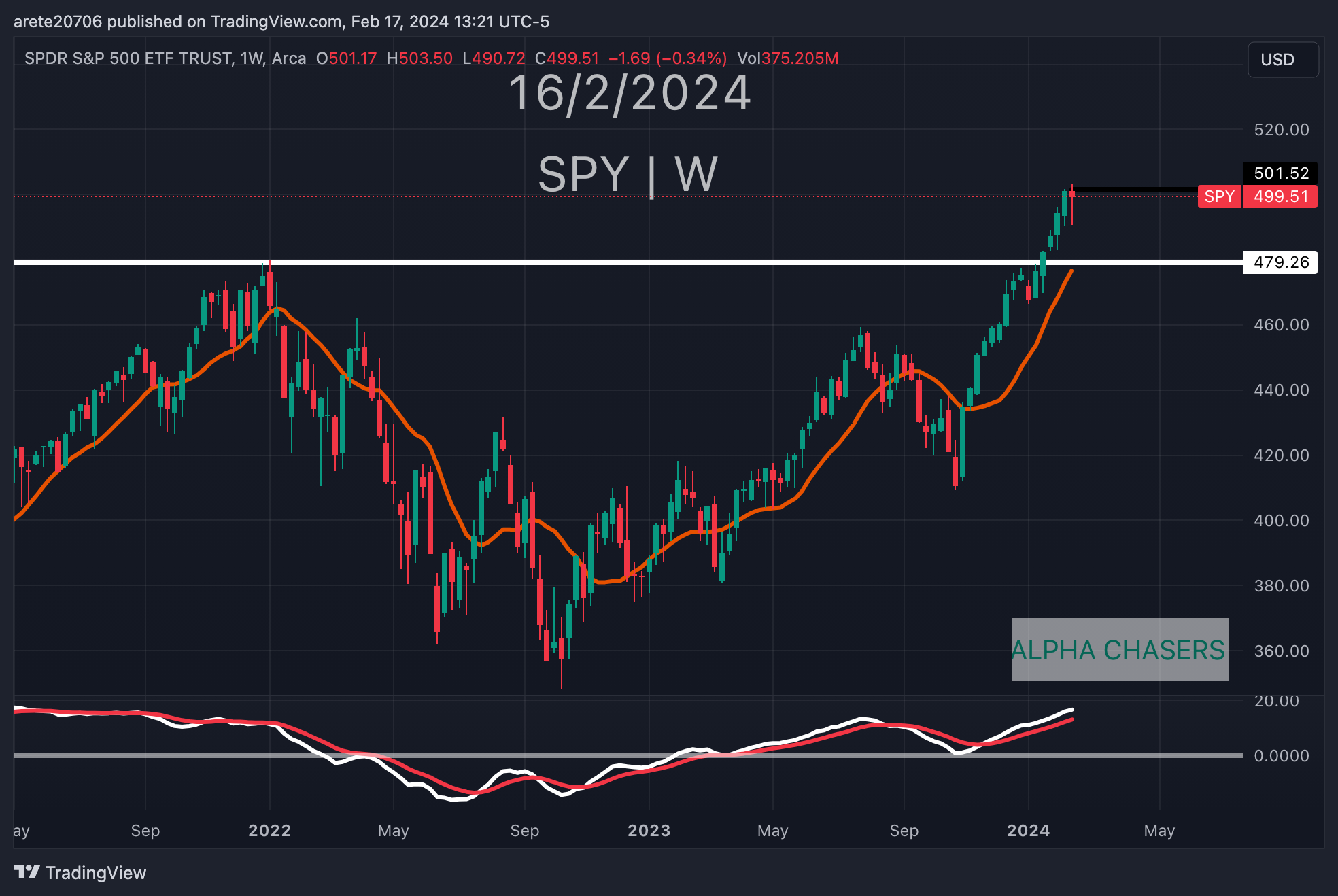Click the 360.00 price axis label
Viewport: 1338px width, 896px height.
1282,651
